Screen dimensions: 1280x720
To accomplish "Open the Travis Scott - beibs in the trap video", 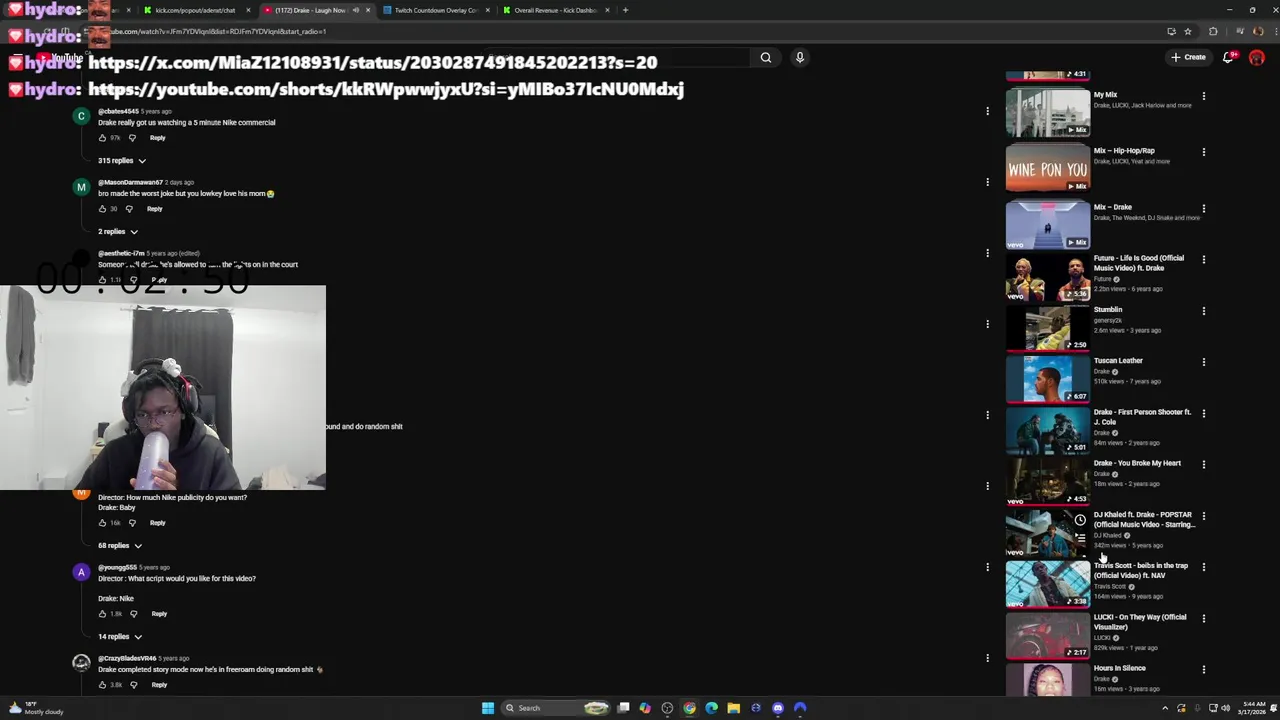I will [1048, 584].
